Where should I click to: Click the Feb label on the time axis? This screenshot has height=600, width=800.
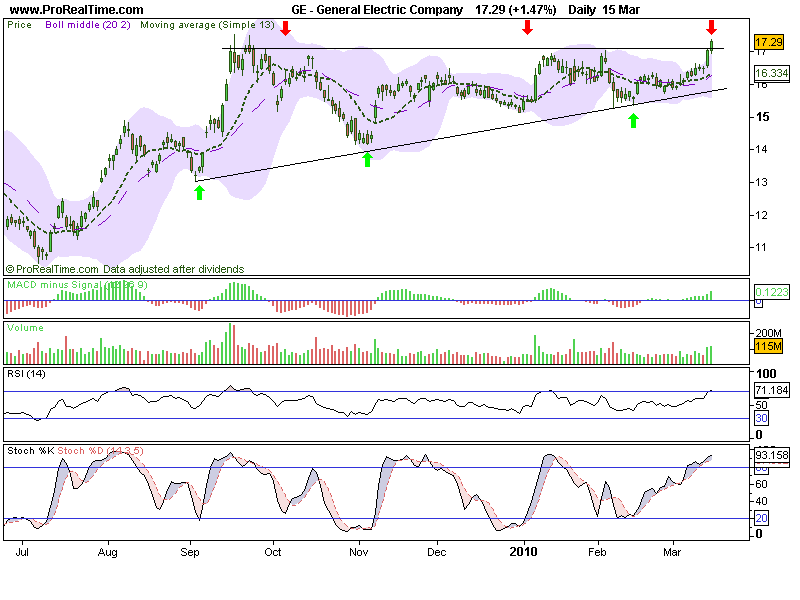tap(597, 552)
